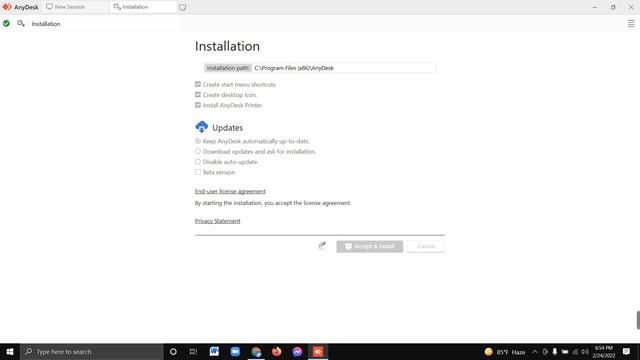This screenshot has height=360, width=640.
Task: Enable the Beta version checkbox
Action: 198,172
